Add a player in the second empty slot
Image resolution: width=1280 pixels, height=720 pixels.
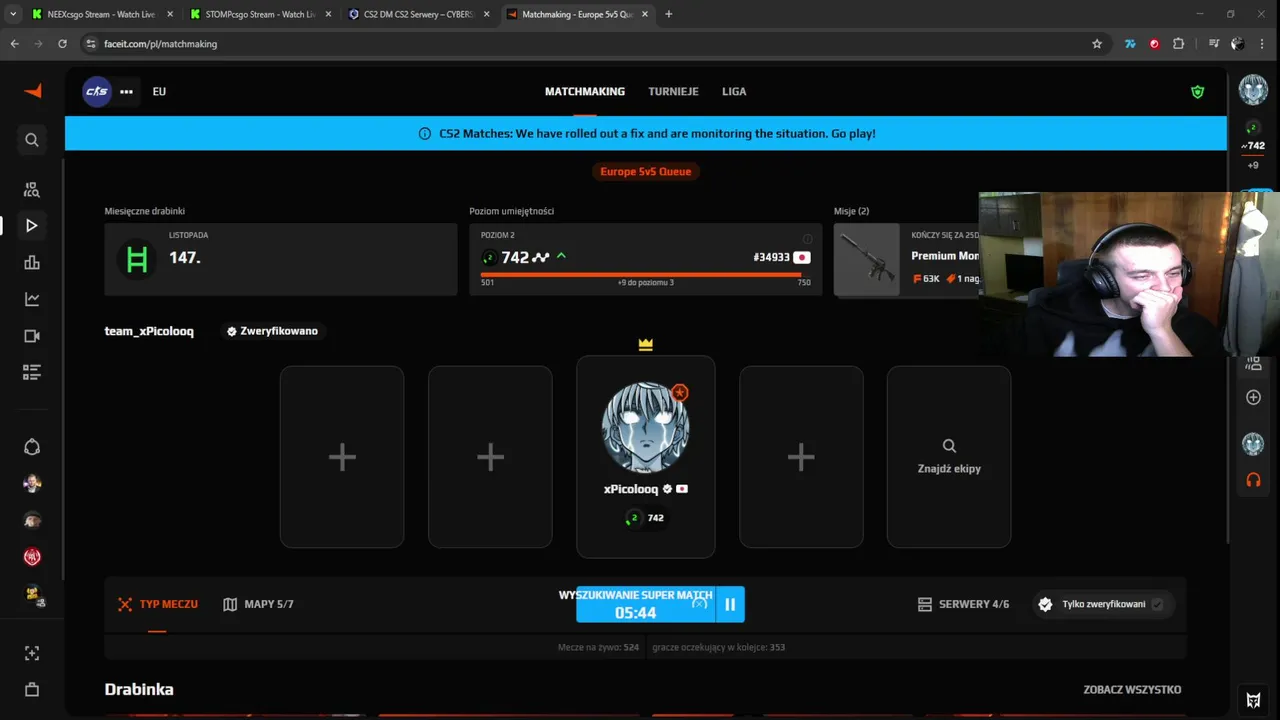[x=490, y=457]
